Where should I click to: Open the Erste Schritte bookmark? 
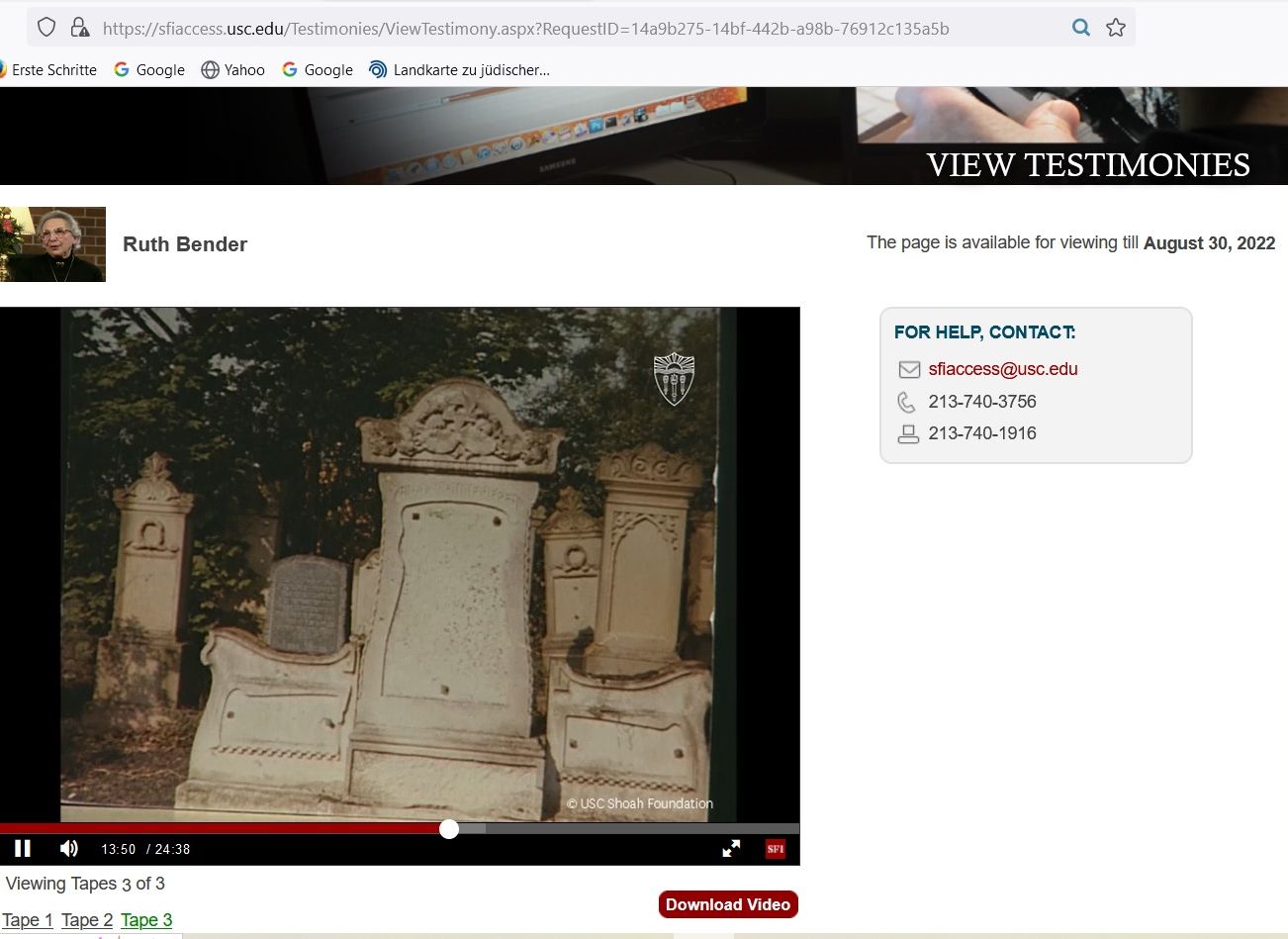49,69
